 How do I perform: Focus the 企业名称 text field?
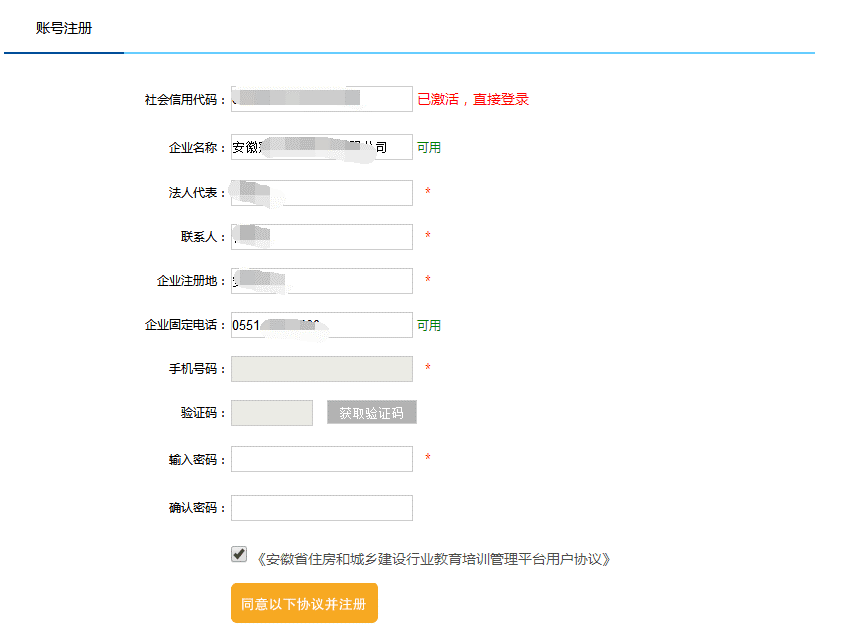coord(321,147)
